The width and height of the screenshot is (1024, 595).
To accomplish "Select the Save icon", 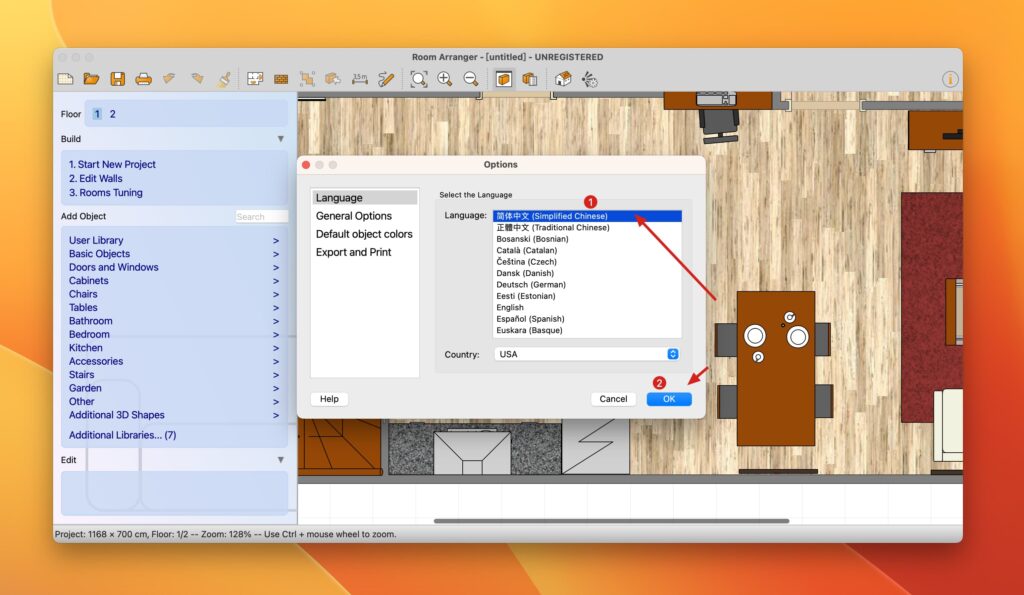I will [x=118, y=79].
